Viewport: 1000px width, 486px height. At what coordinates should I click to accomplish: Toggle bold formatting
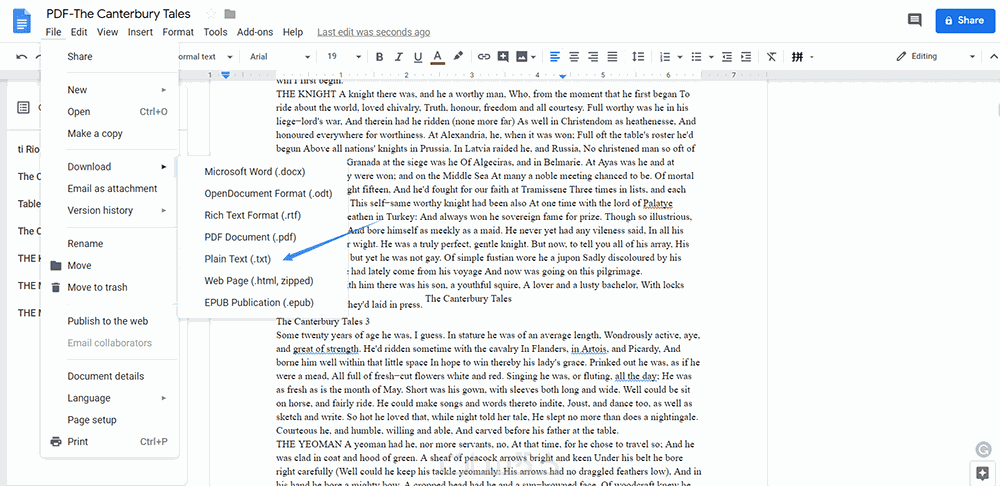pyautogui.click(x=379, y=57)
